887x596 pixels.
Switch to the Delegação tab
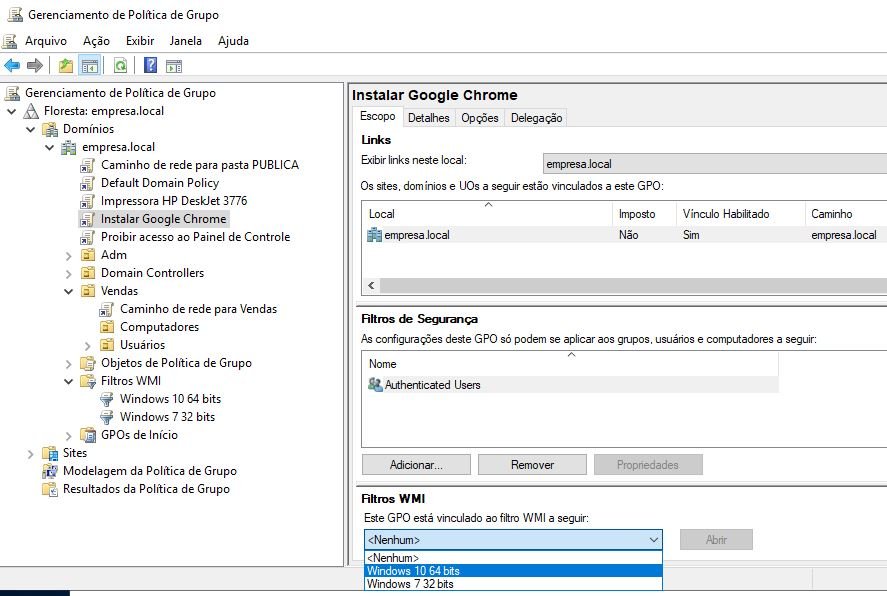pos(536,118)
